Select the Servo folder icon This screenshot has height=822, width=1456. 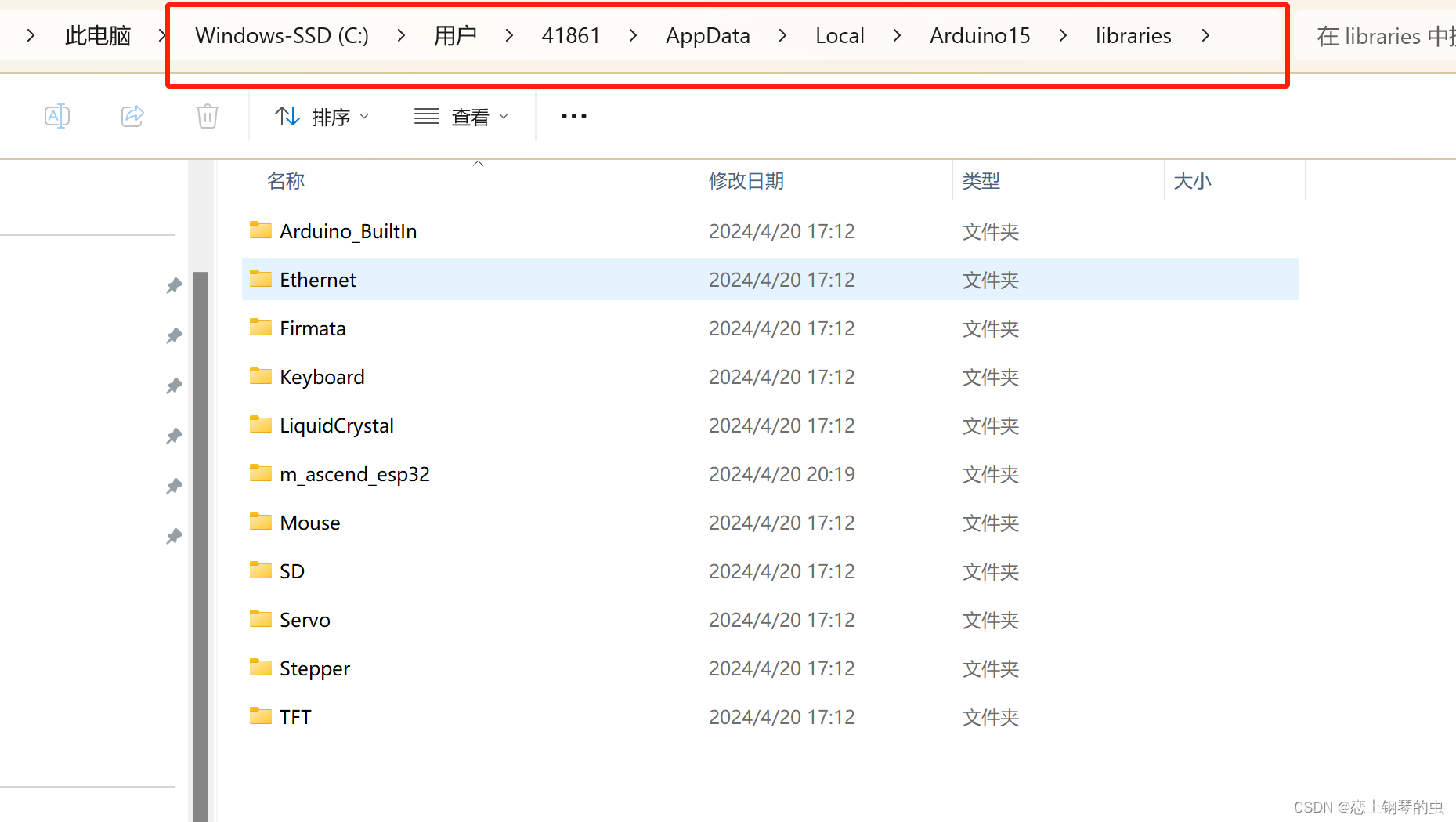pos(261,618)
